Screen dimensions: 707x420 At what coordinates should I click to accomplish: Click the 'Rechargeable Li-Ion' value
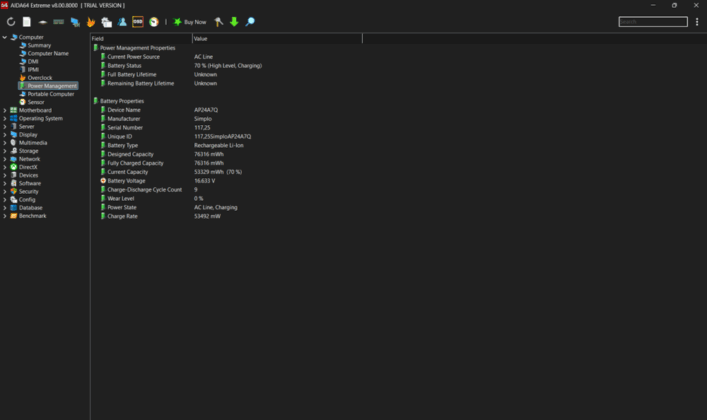pyautogui.click(x=219, y=145)
